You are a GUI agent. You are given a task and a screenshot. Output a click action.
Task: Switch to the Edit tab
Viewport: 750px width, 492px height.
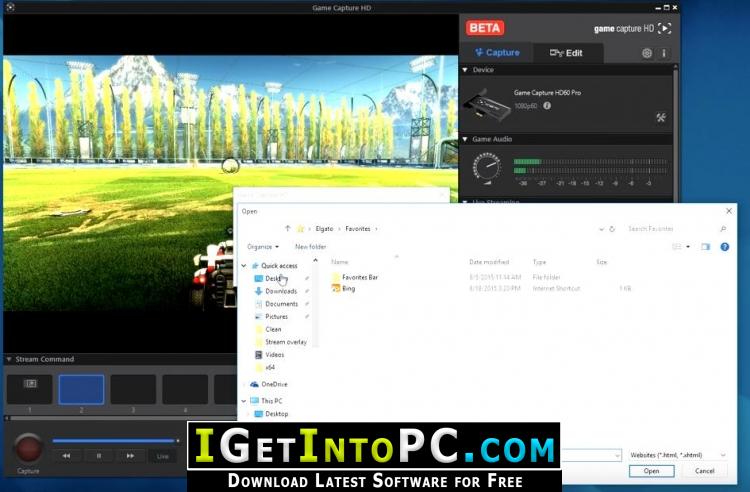click(x=567, y=53)
